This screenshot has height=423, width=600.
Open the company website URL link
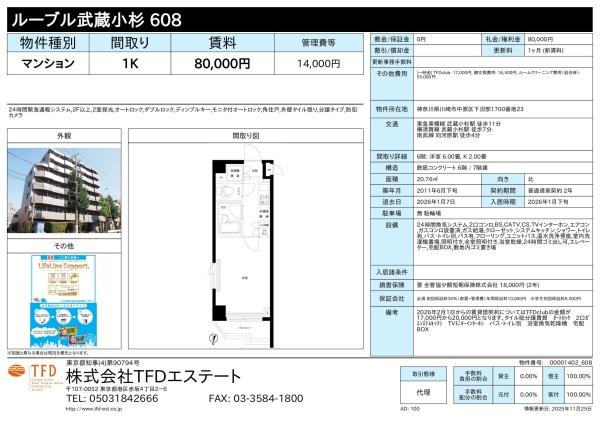point(94,409)
